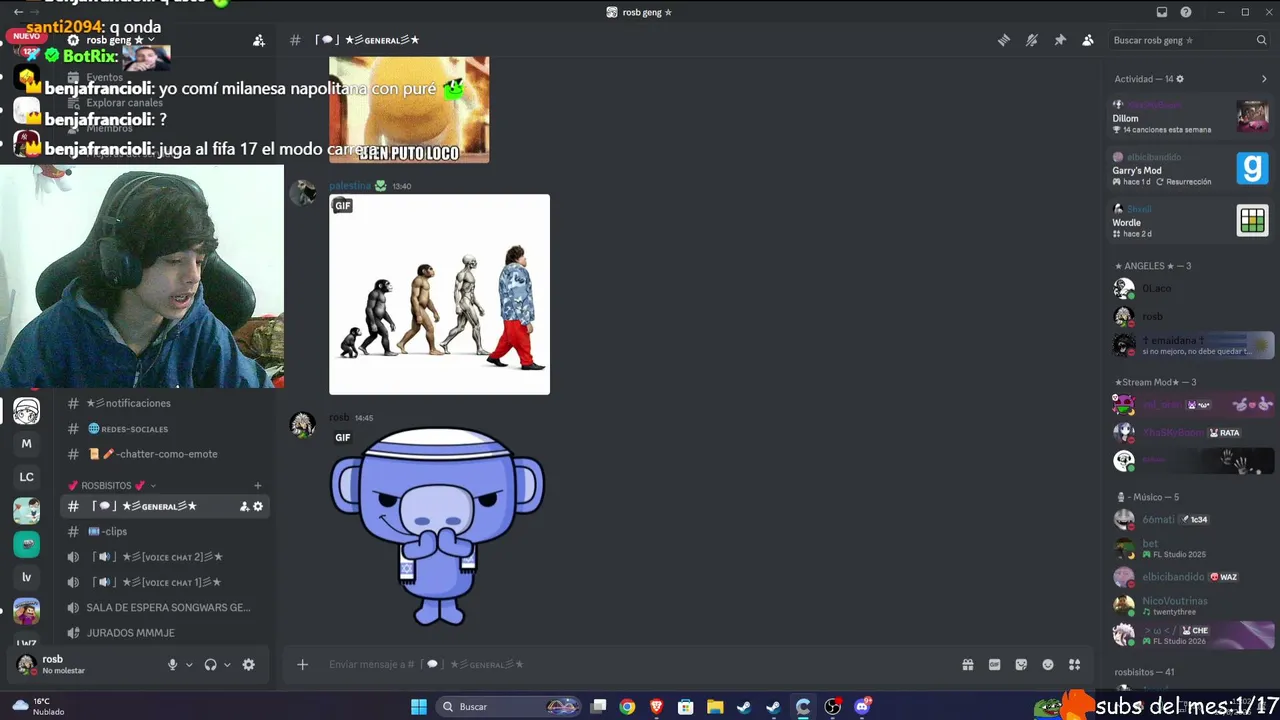Select the teal server icon in sidebar
The width and height of the screenshot is (1280, 720).
tap(27, 544)
